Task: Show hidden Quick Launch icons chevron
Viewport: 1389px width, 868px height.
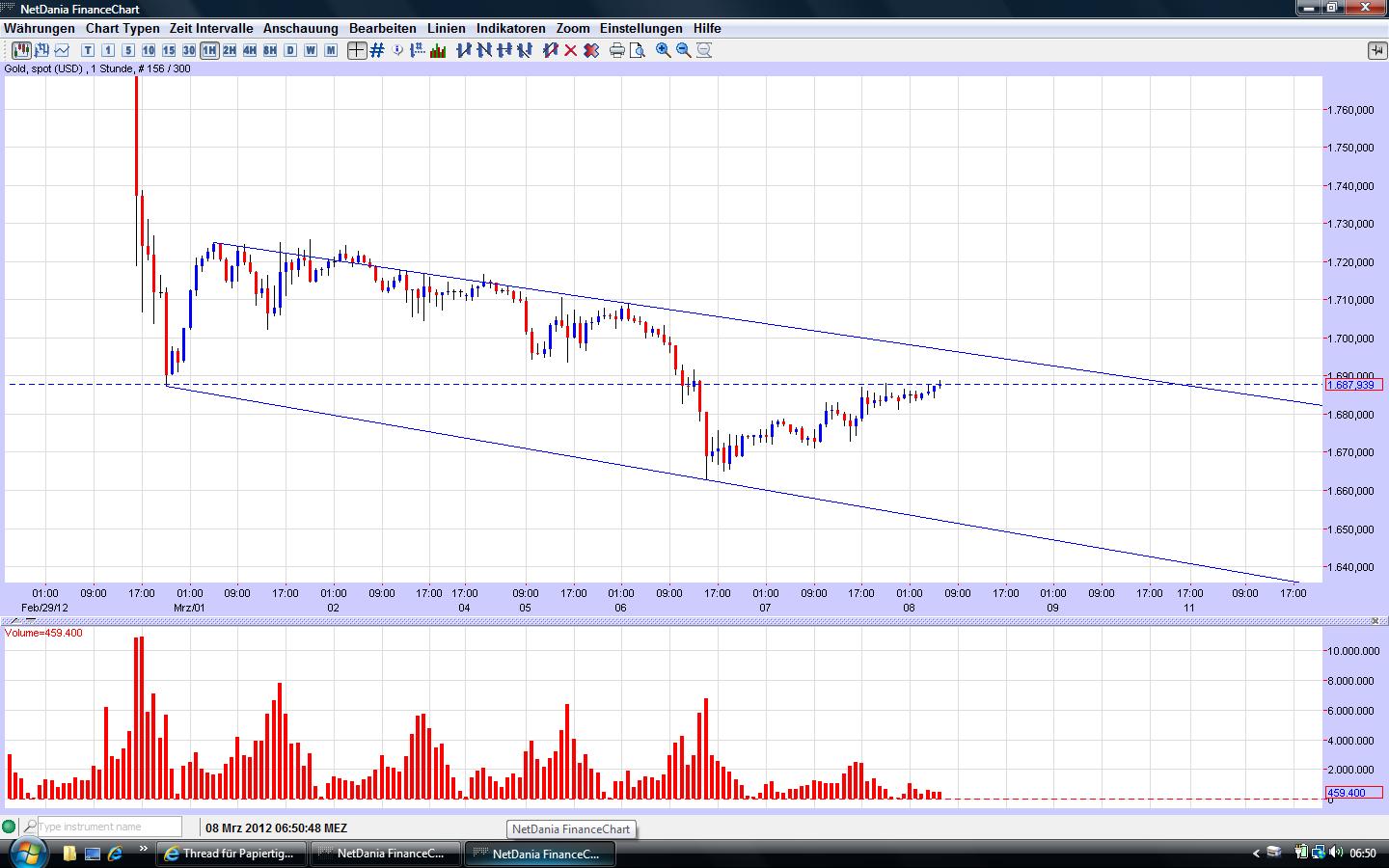Action: tap(144, 850)
